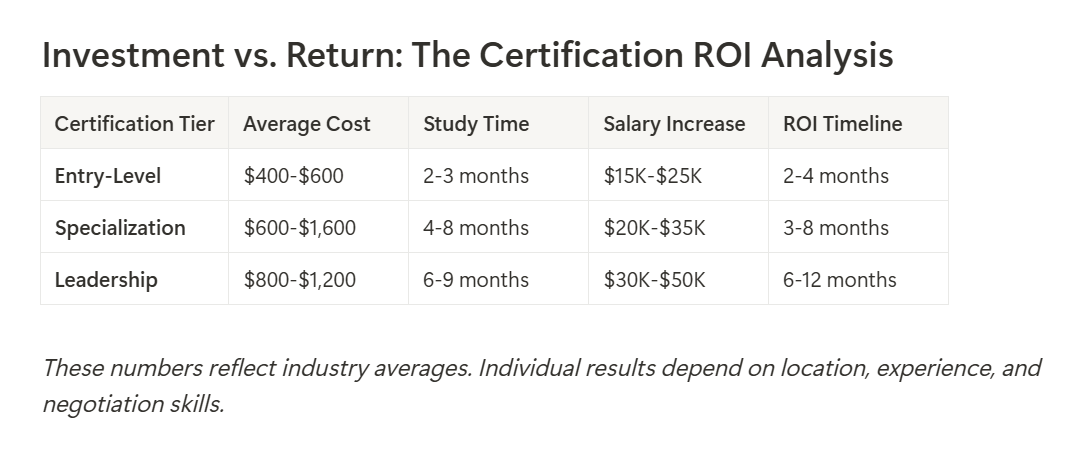Click the $400-$600 cost cell

[x=293, y=176]
